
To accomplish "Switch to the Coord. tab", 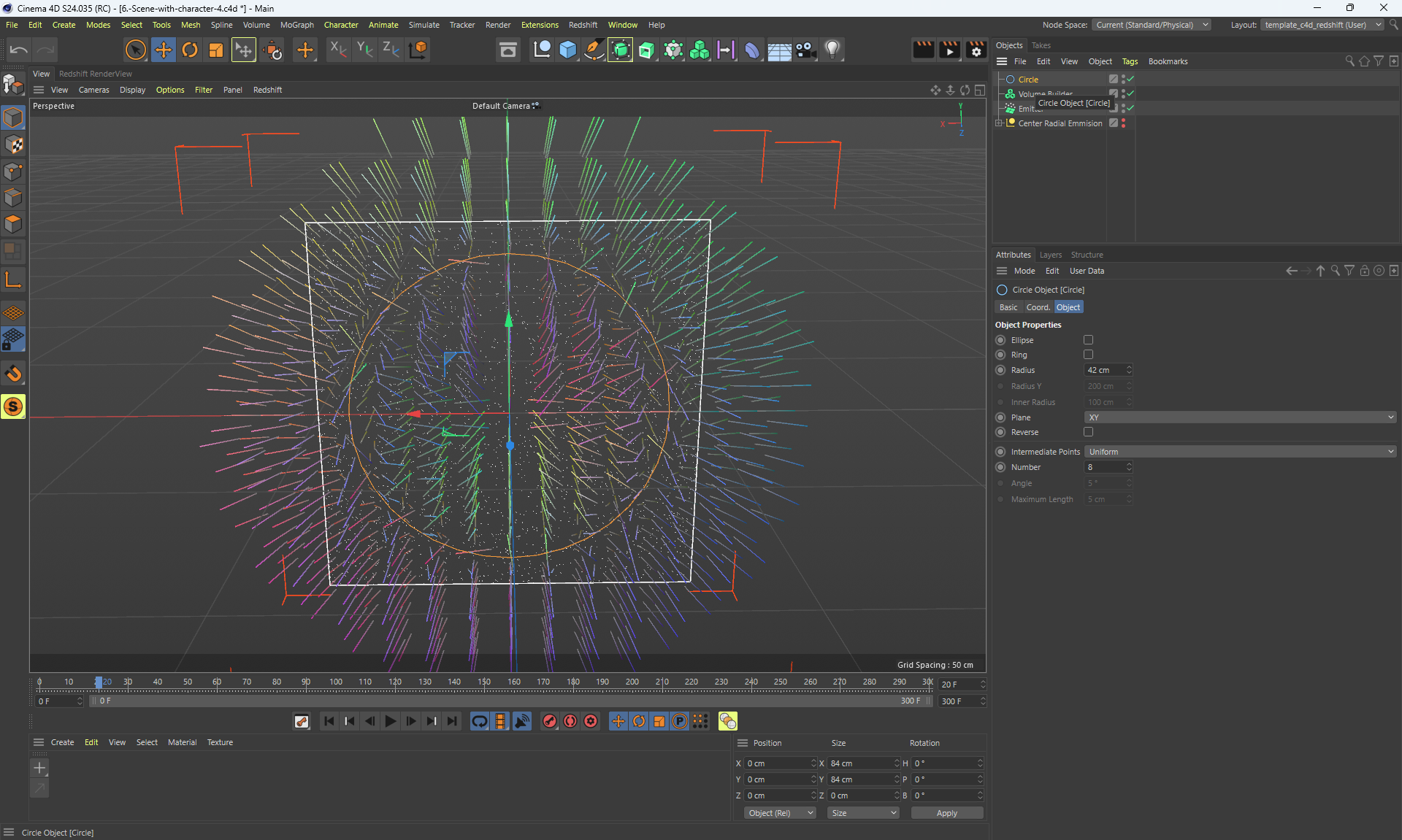I will pyautogui.click(x=1038, y=307).
